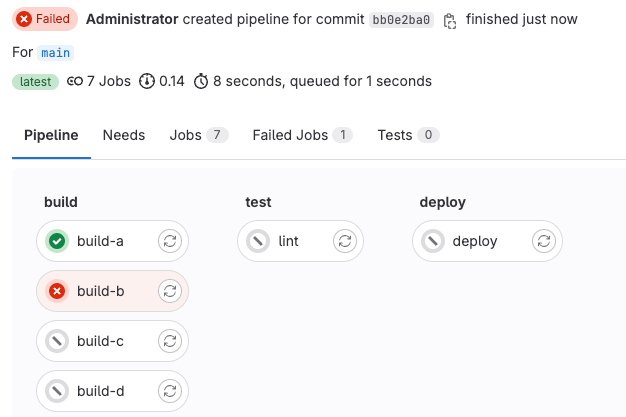The width and height of the screenshot is (626, 417).
Task: Retry the failed build-b job
Action: coord(170,291)
